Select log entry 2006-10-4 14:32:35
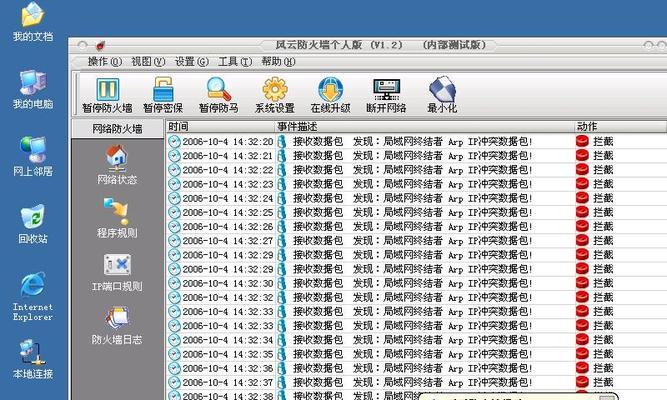Screen dimensions: 667x400 pos(416,354)
